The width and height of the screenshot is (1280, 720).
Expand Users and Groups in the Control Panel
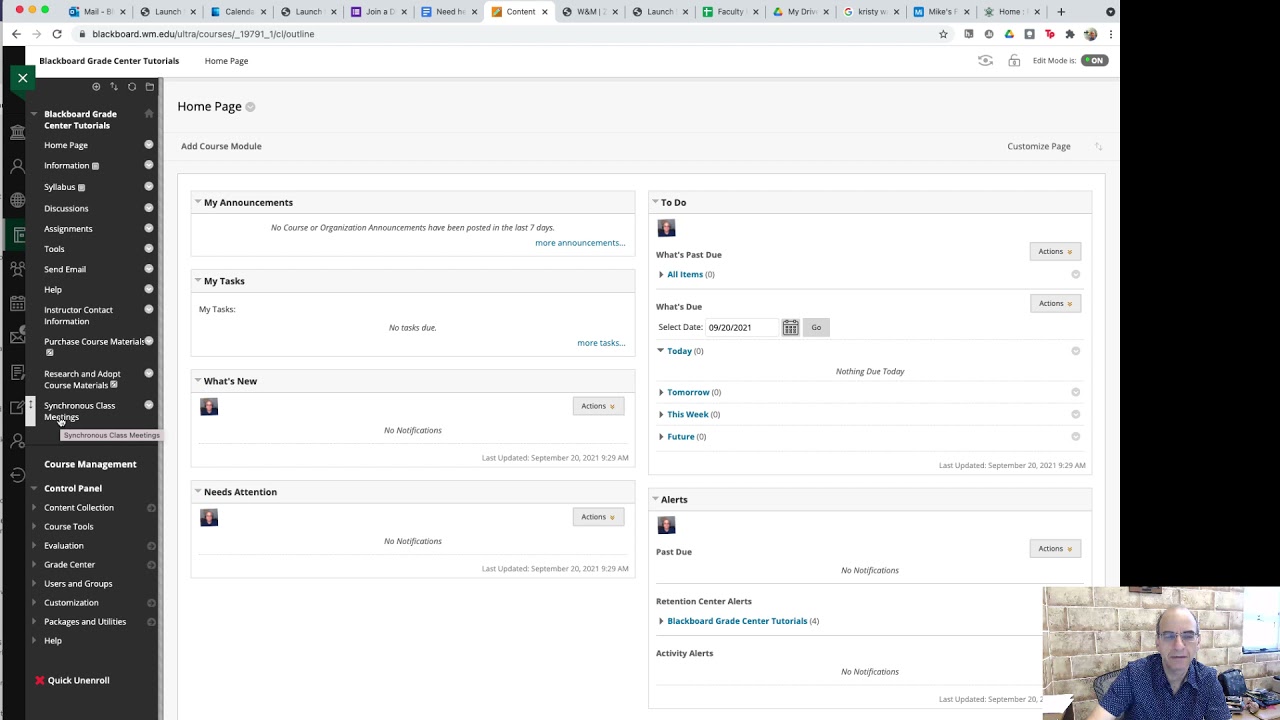(34, 583)
